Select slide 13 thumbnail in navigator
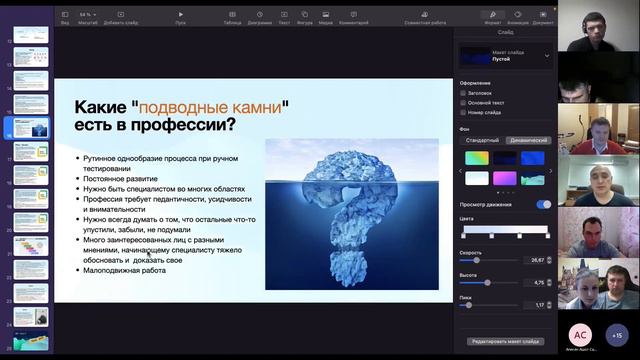The image size is (640, 360). (x=31, y=57)
